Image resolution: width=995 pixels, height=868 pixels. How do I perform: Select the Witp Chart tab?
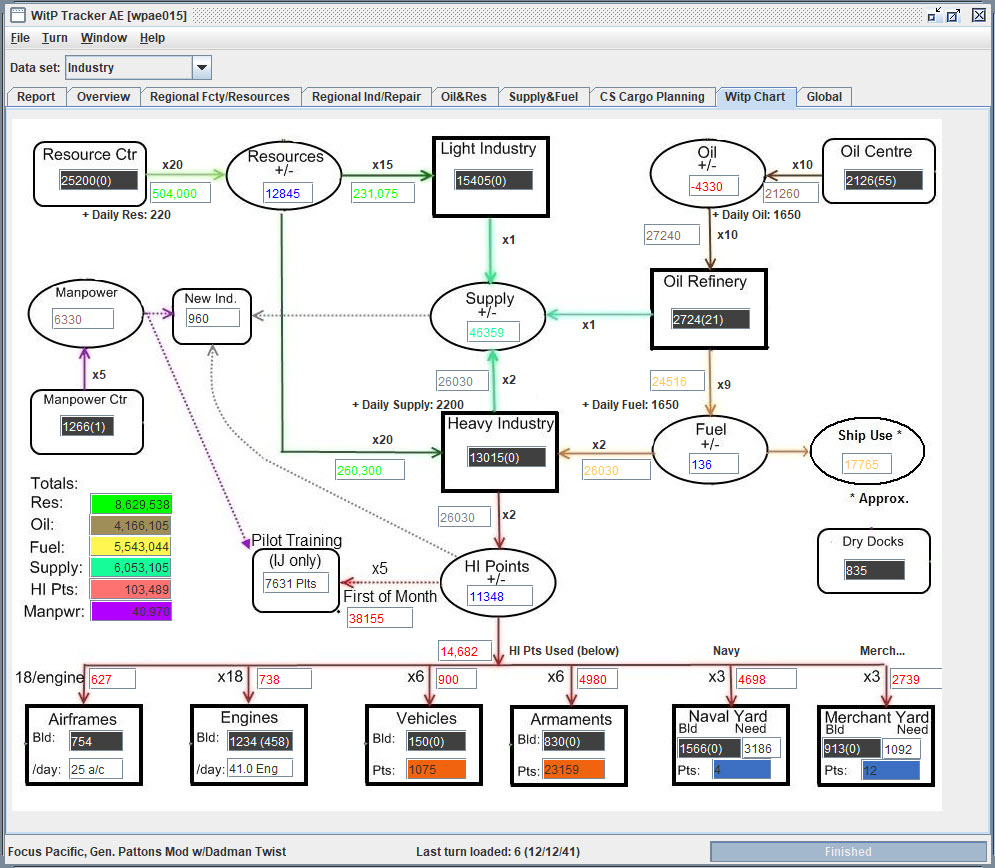coord(755,97)
